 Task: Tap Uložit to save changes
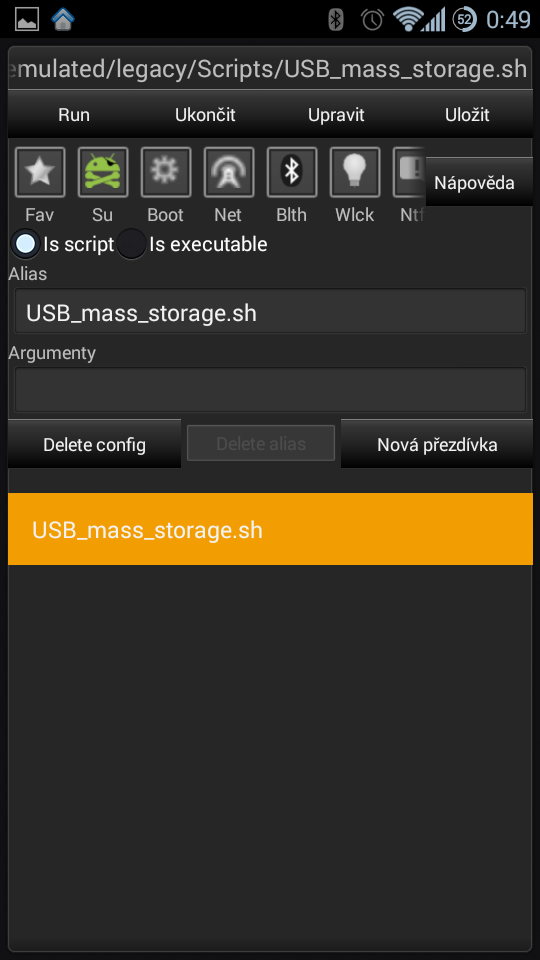click(x=467, y=114)
